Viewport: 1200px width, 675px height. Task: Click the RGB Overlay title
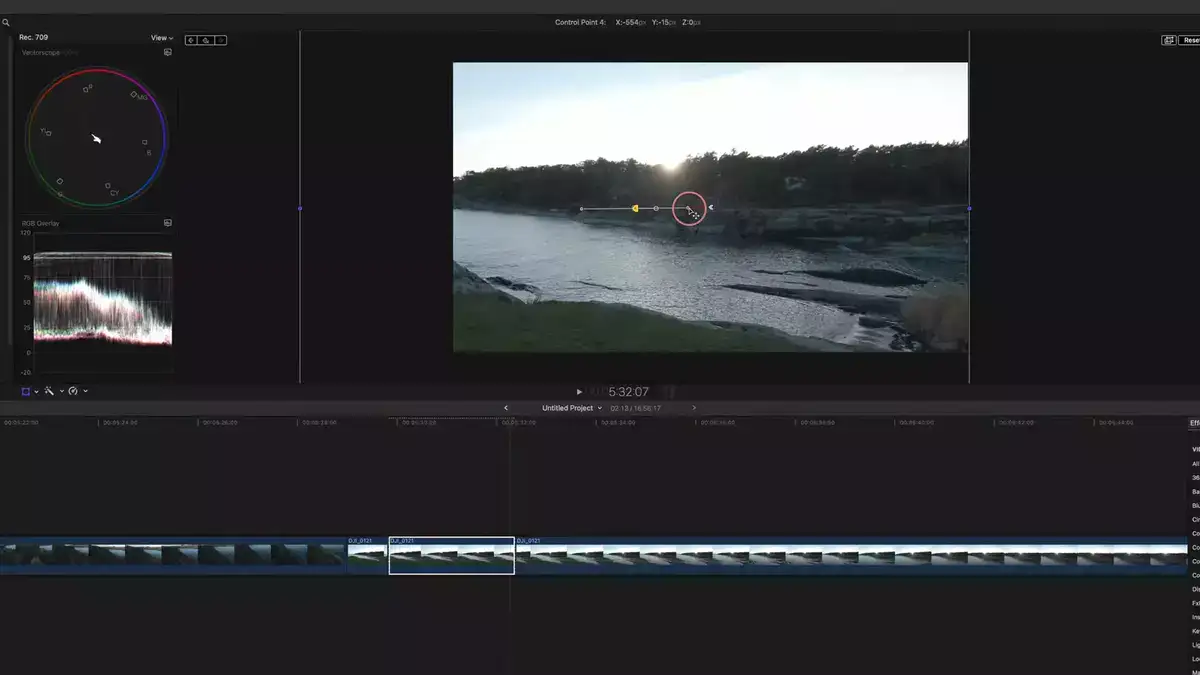(x=41, y=223)
